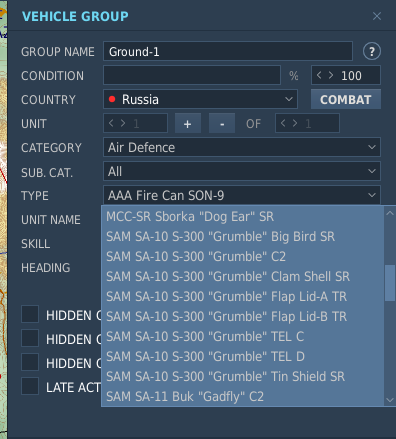Click the Group Name input field
This screenshot has height=439, width=396.
228,51
